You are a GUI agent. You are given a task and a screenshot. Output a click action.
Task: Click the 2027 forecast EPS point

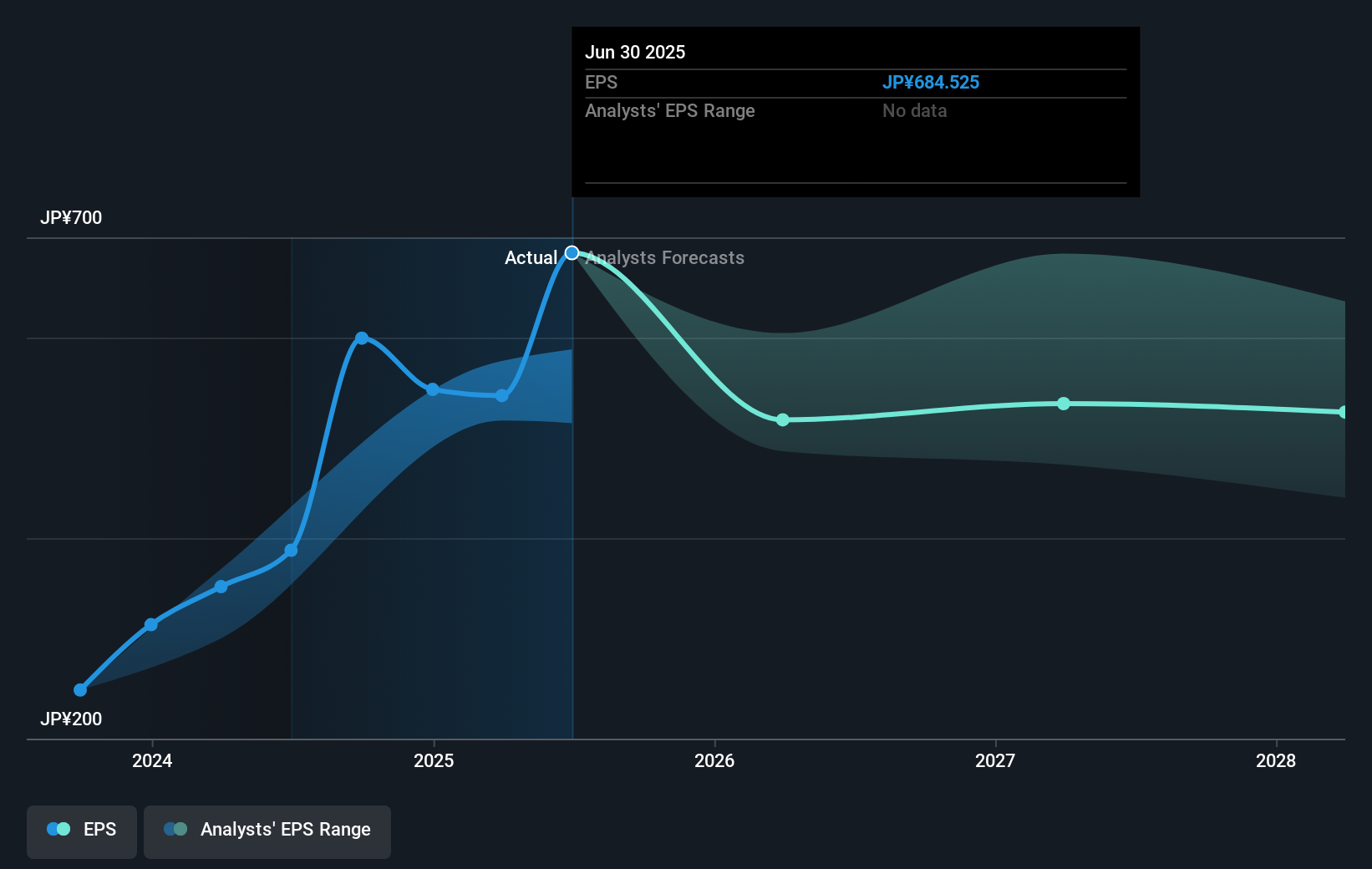coord(1064,404)
